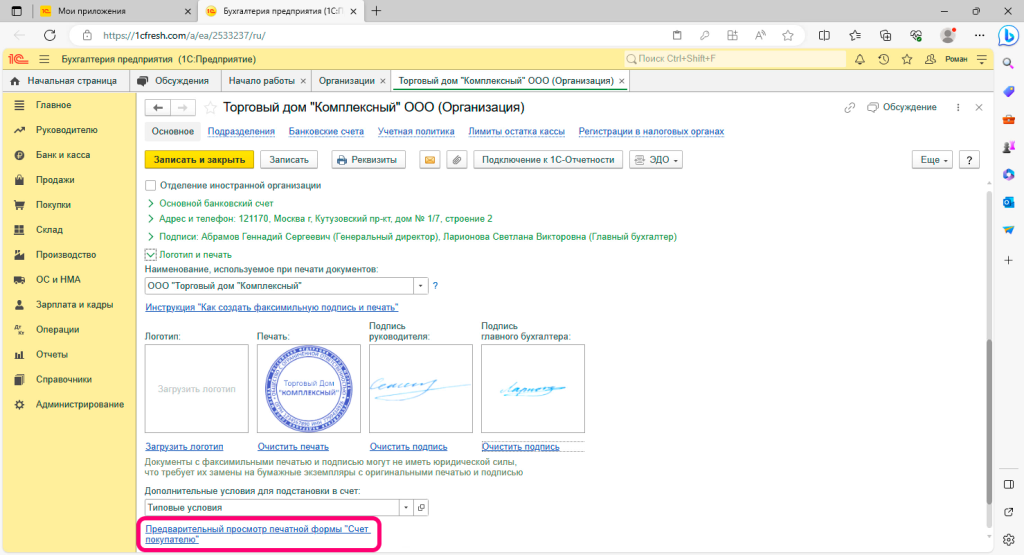
Task: Click the envelope email icon in toolbar
Action: pos(430,160)
